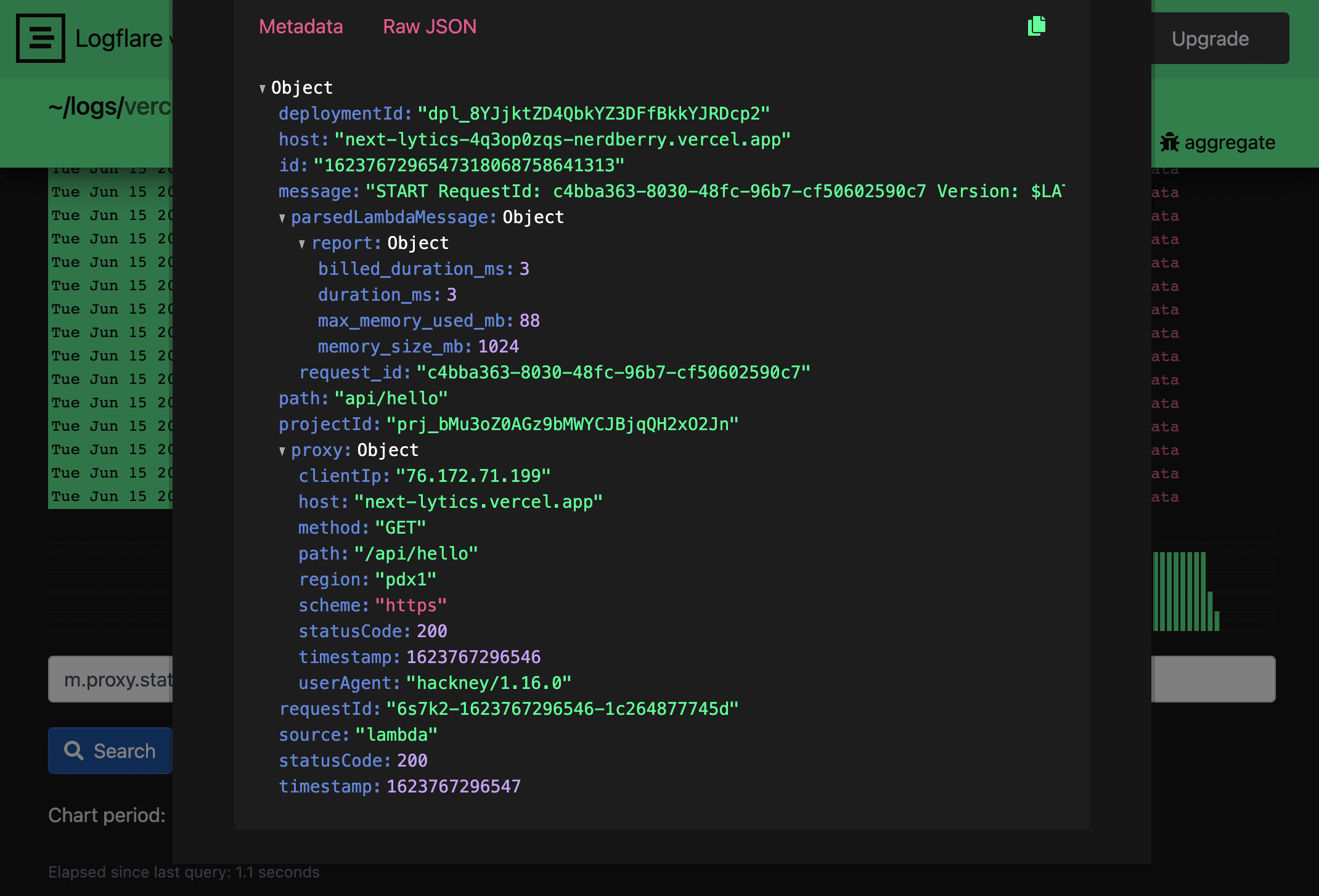Click the m.proxy.stat search query field
This screenshot has height=896, width=1319.
[111, 679]
